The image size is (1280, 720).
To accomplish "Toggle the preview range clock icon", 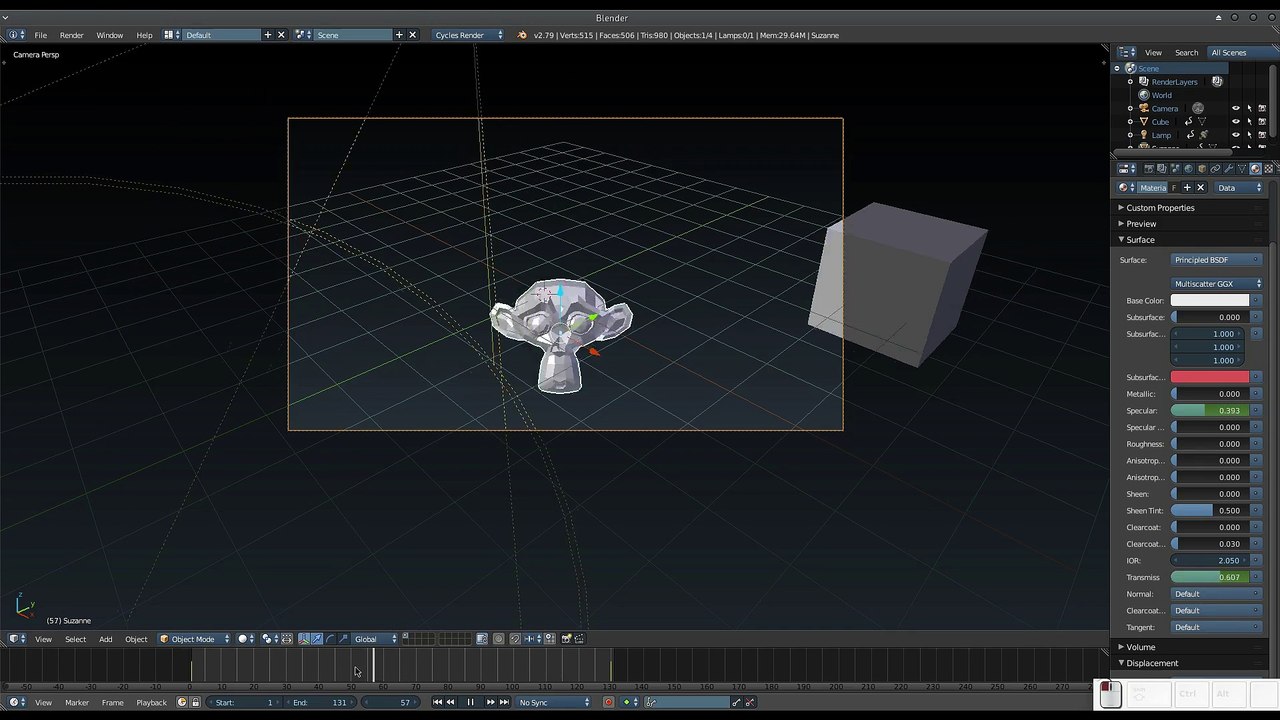I will (x=182, y=703).
